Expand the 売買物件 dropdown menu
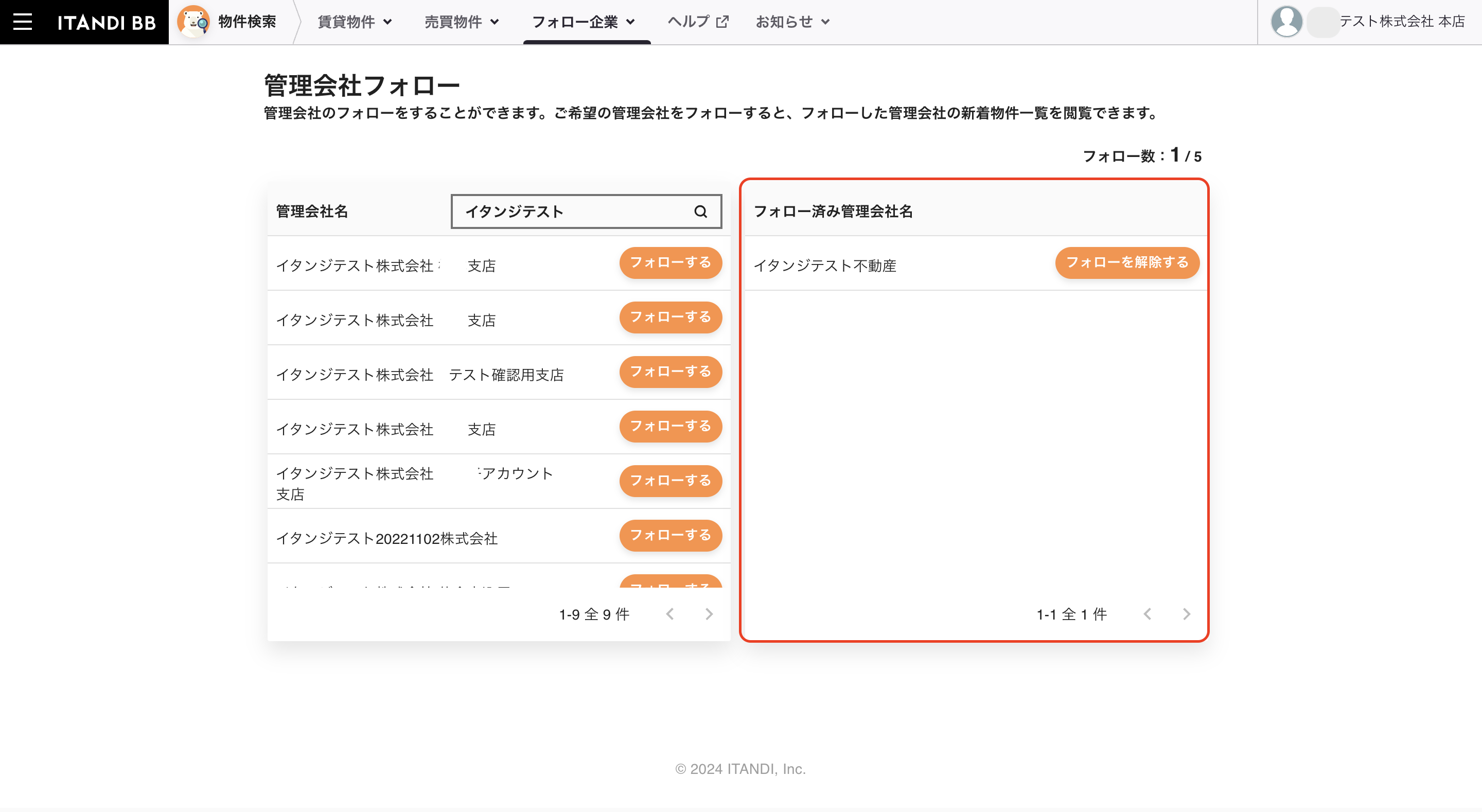 462,22
